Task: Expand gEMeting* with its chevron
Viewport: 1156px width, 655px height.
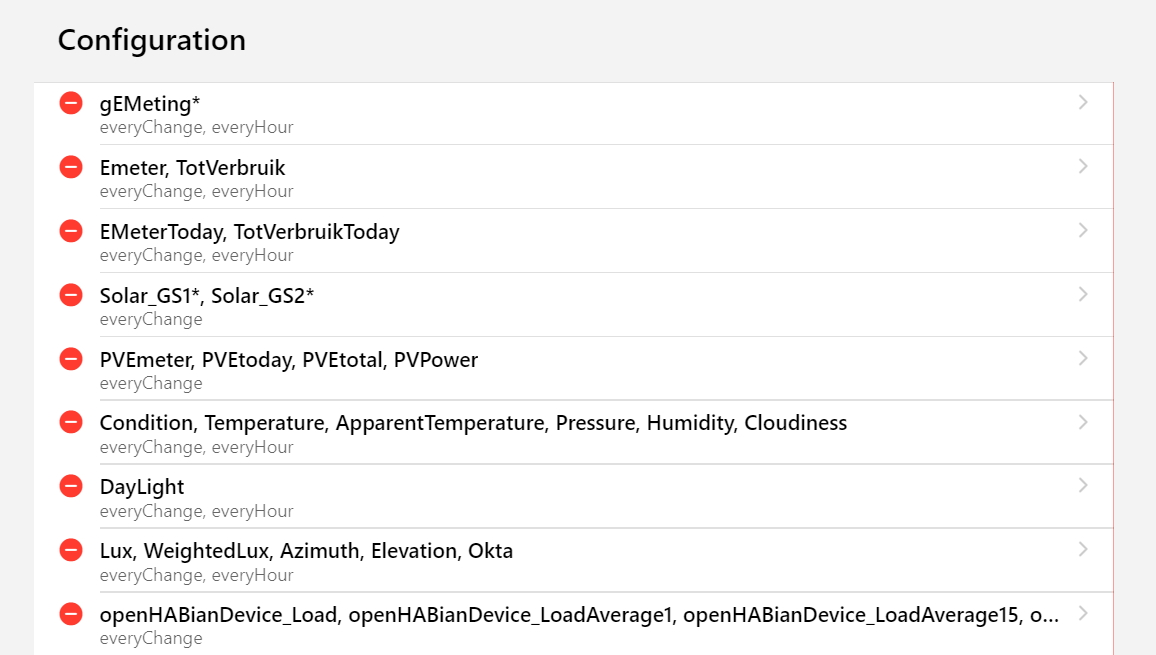Action: pos(1083,103)
